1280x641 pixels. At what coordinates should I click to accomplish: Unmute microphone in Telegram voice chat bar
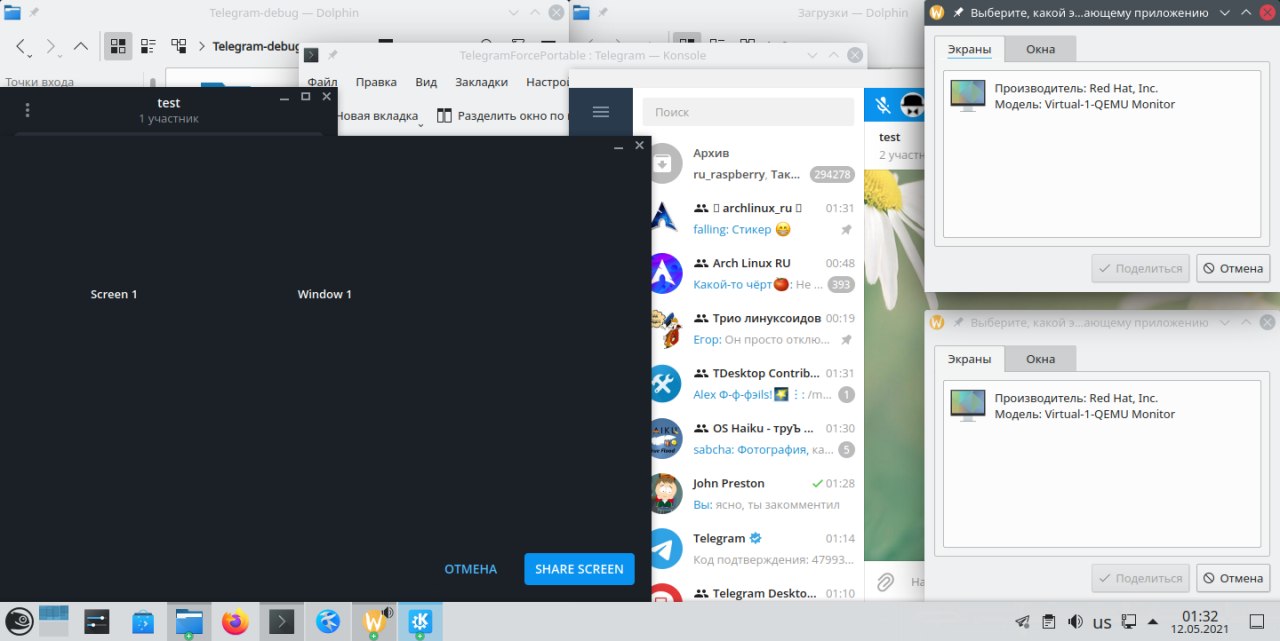[x=883, y=104]
